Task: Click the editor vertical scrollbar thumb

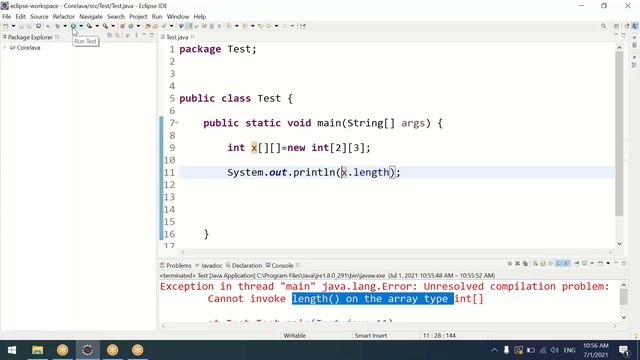Action: (619, 134)
